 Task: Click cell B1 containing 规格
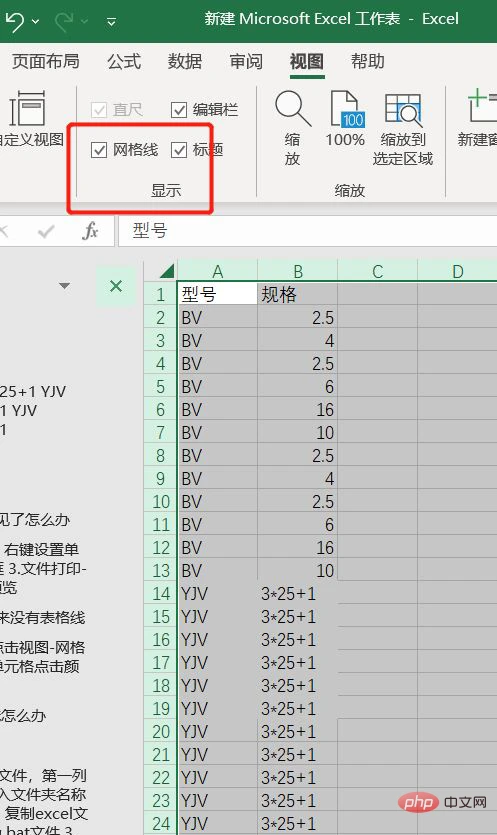tap(298, 294)
